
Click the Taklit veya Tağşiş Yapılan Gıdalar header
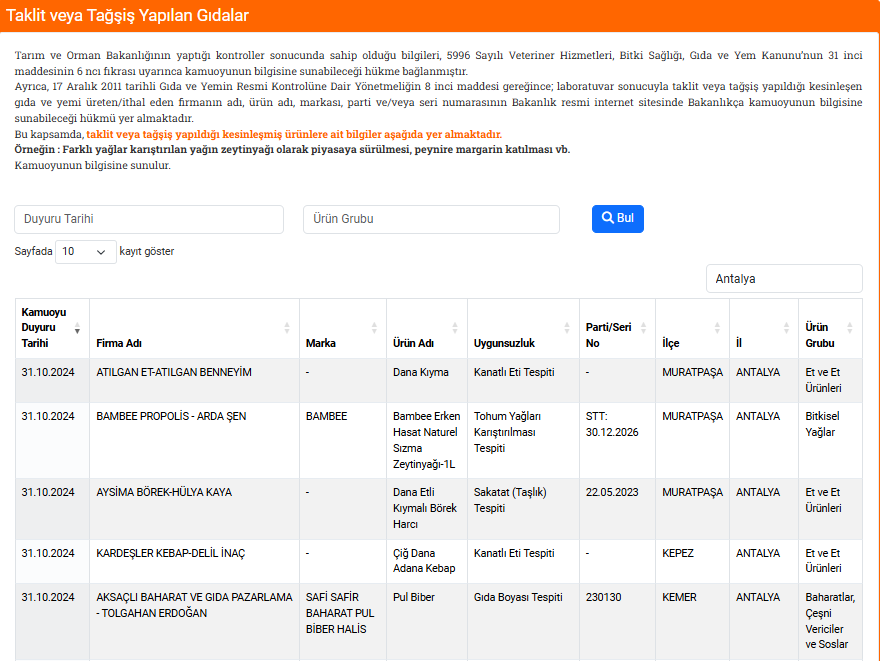point(128,16)
